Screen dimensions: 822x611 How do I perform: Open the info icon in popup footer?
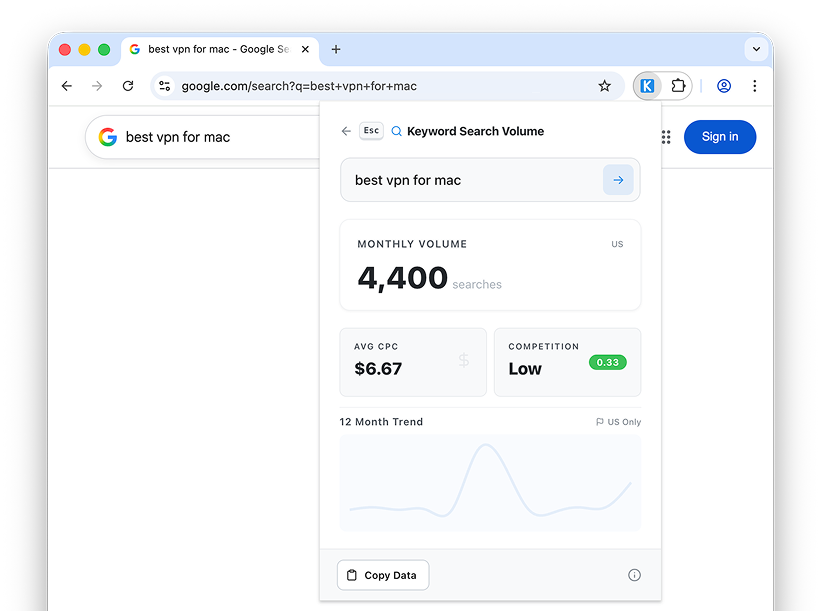634,575
